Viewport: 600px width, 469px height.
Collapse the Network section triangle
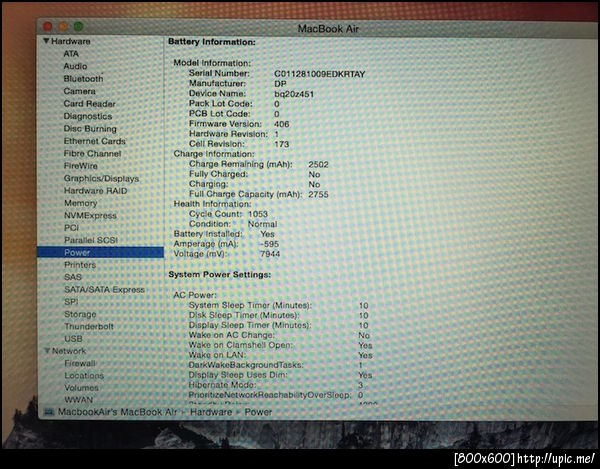pyautogui.click(x=47, y=351)
